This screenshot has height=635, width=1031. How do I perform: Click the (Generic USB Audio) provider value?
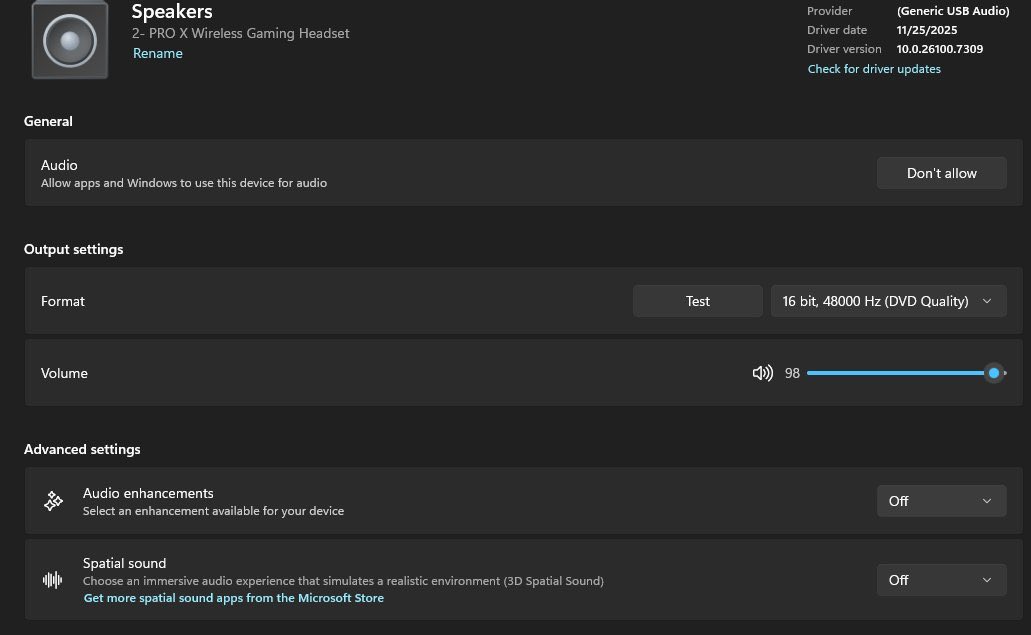[953, 11]
